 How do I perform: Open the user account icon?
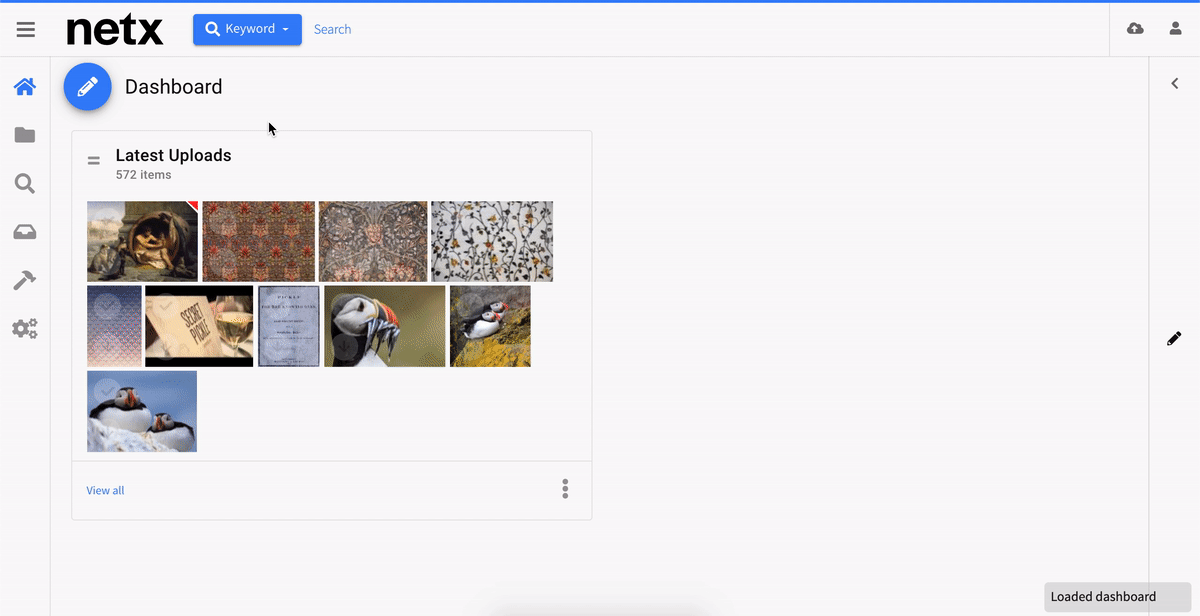[1176, 29]
